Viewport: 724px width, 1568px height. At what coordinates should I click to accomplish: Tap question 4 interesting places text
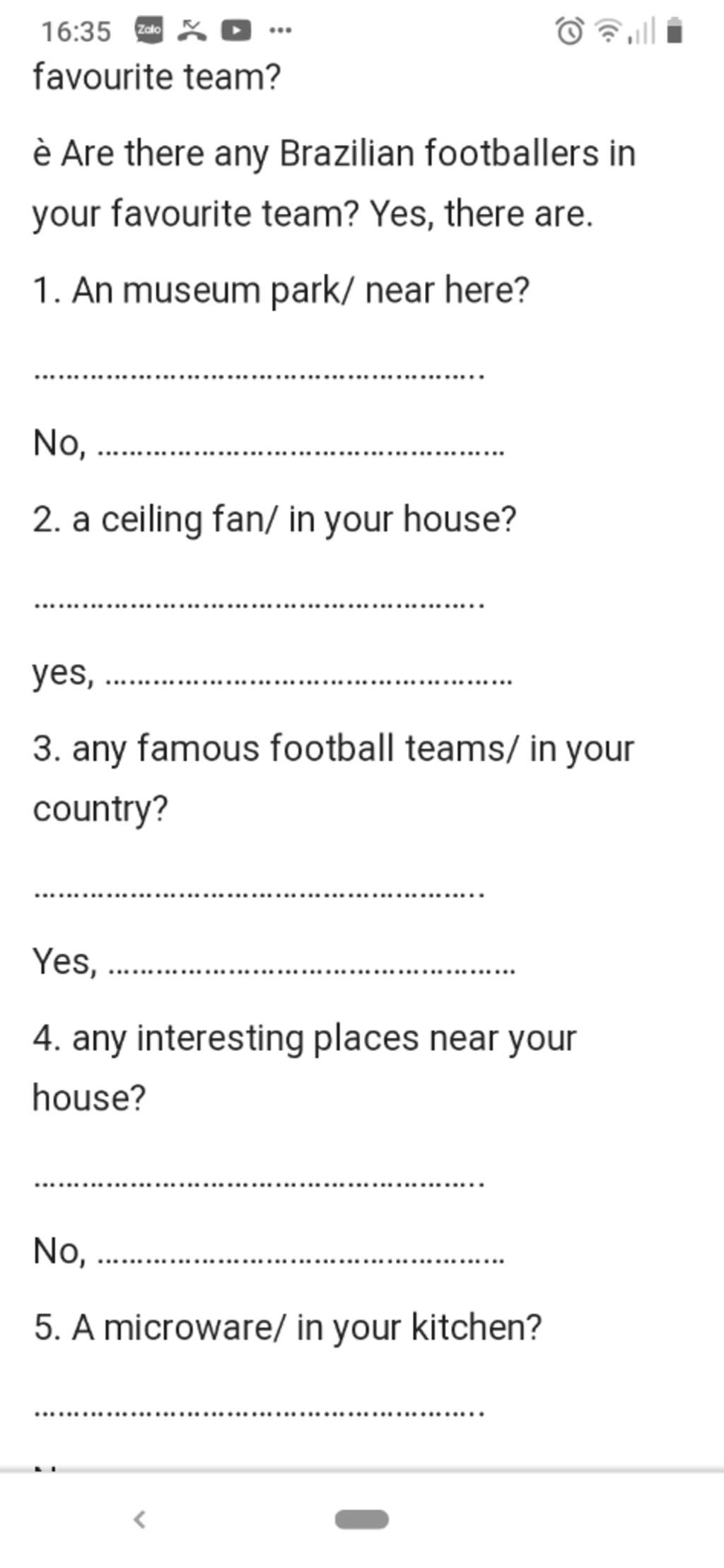(x=305, y=1068)
